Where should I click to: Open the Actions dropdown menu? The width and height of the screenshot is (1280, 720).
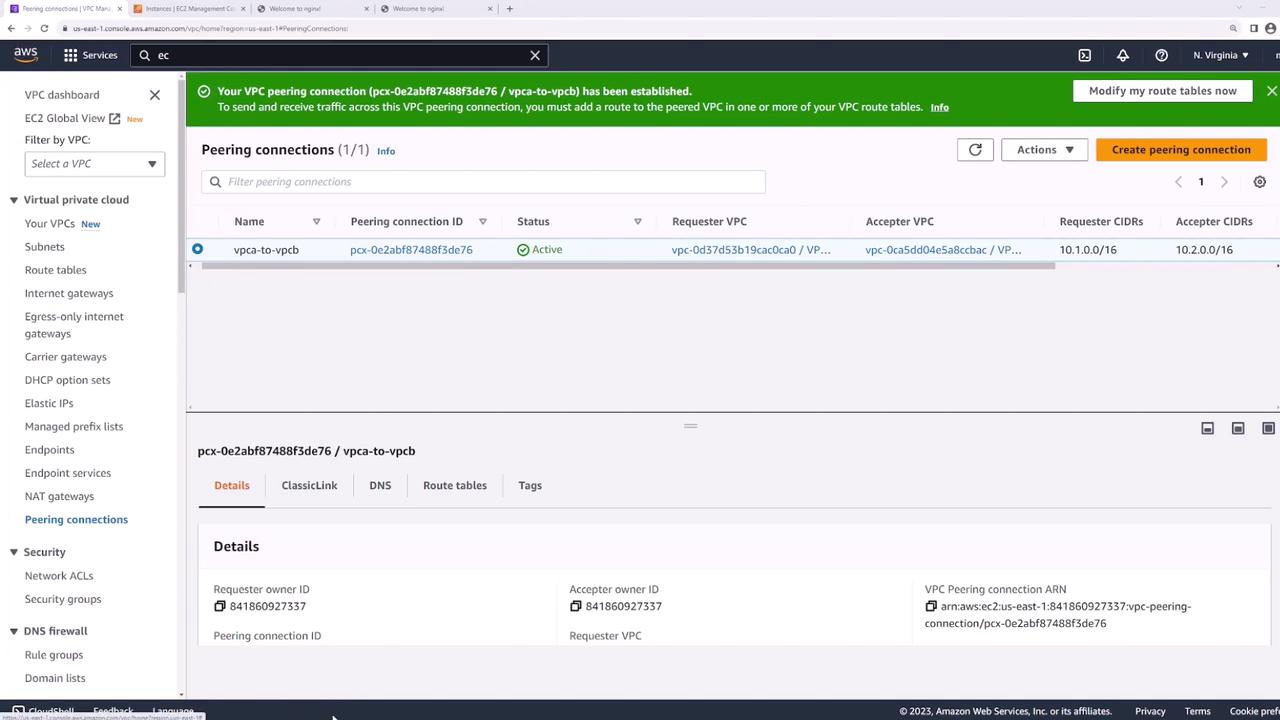coord(1045,150)
